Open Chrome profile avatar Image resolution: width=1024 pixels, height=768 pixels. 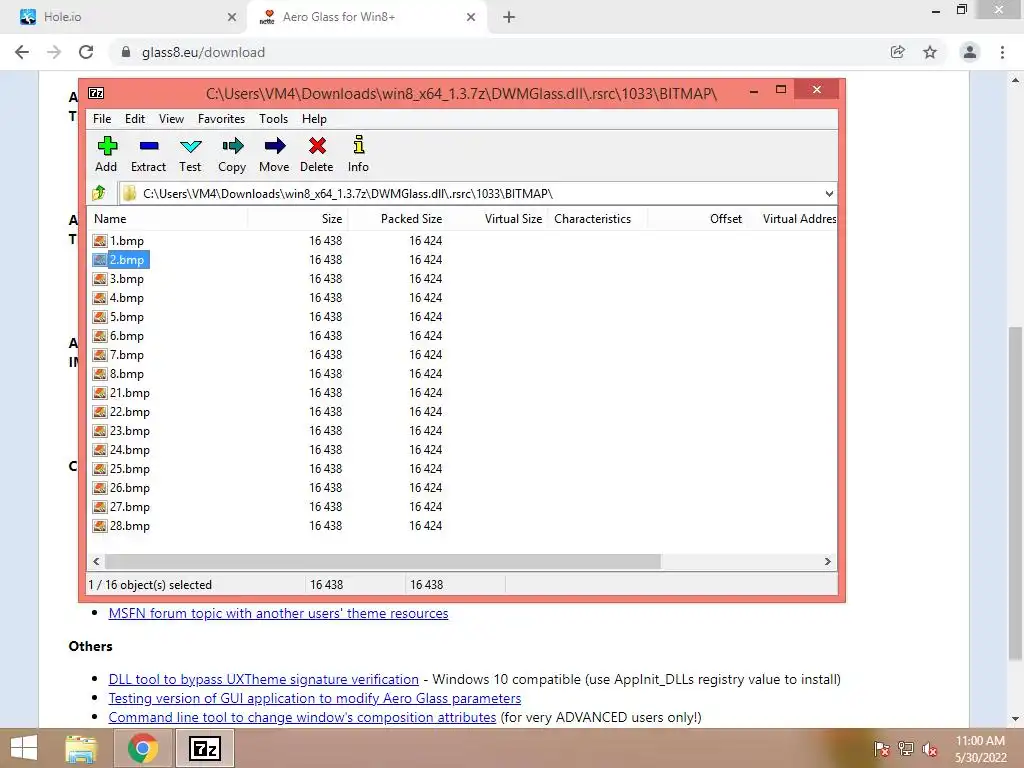point(970,52)
